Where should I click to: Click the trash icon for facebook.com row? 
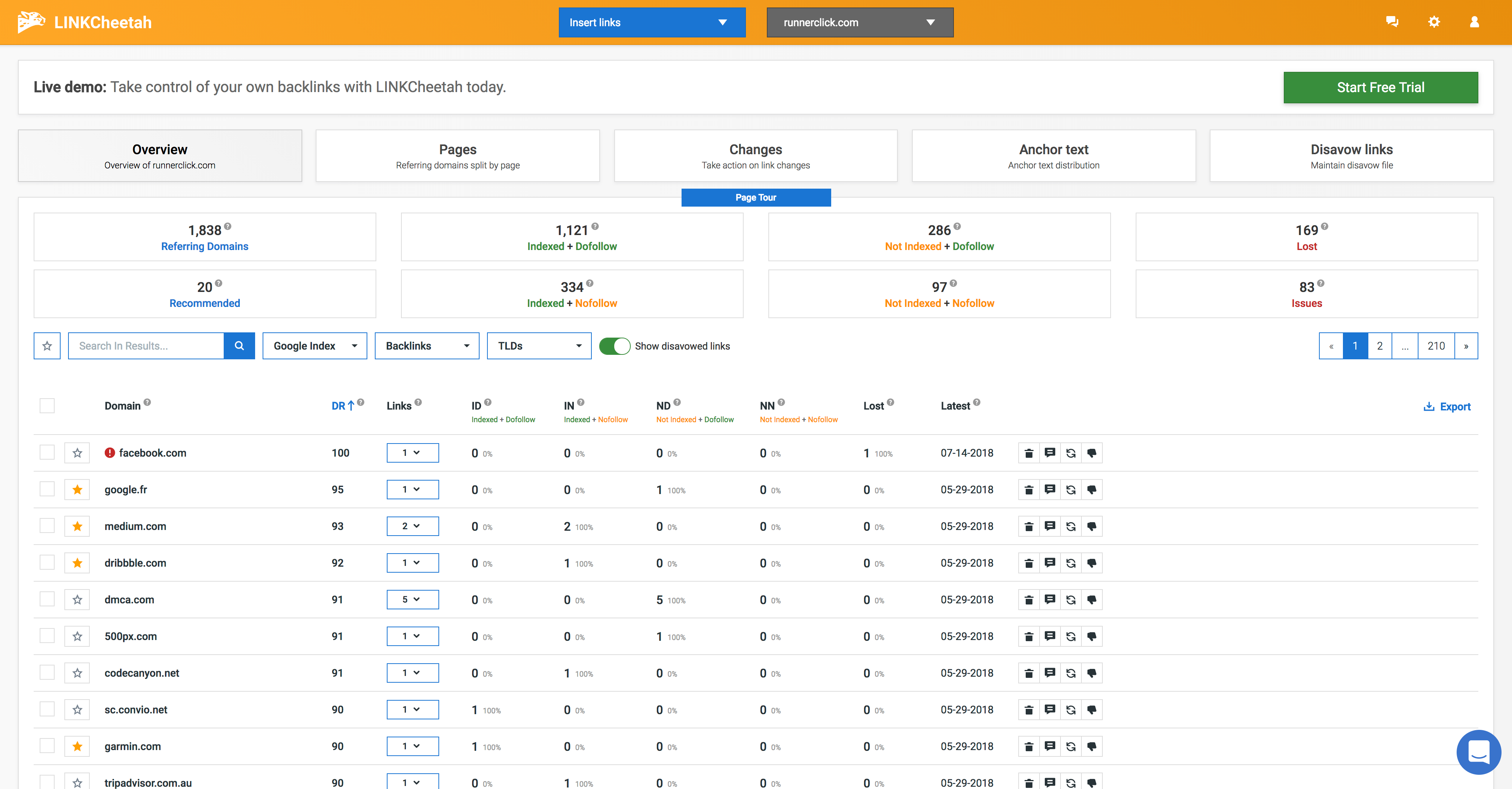click(1028, 453)
